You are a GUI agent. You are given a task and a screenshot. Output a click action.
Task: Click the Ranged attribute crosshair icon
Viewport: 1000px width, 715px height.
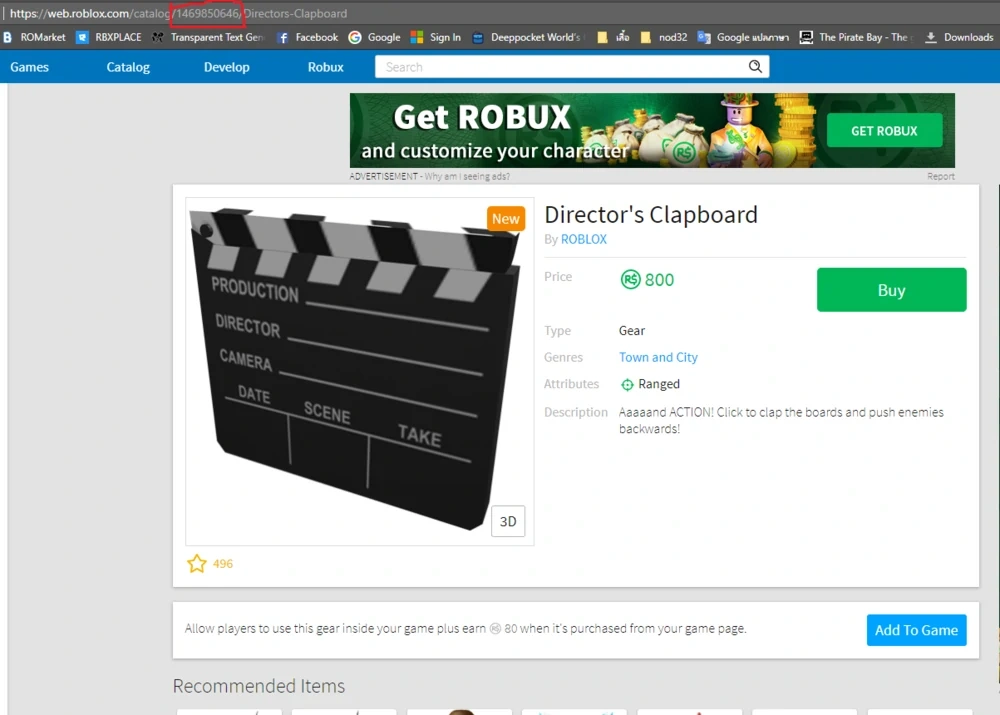(x=628, y=384)
